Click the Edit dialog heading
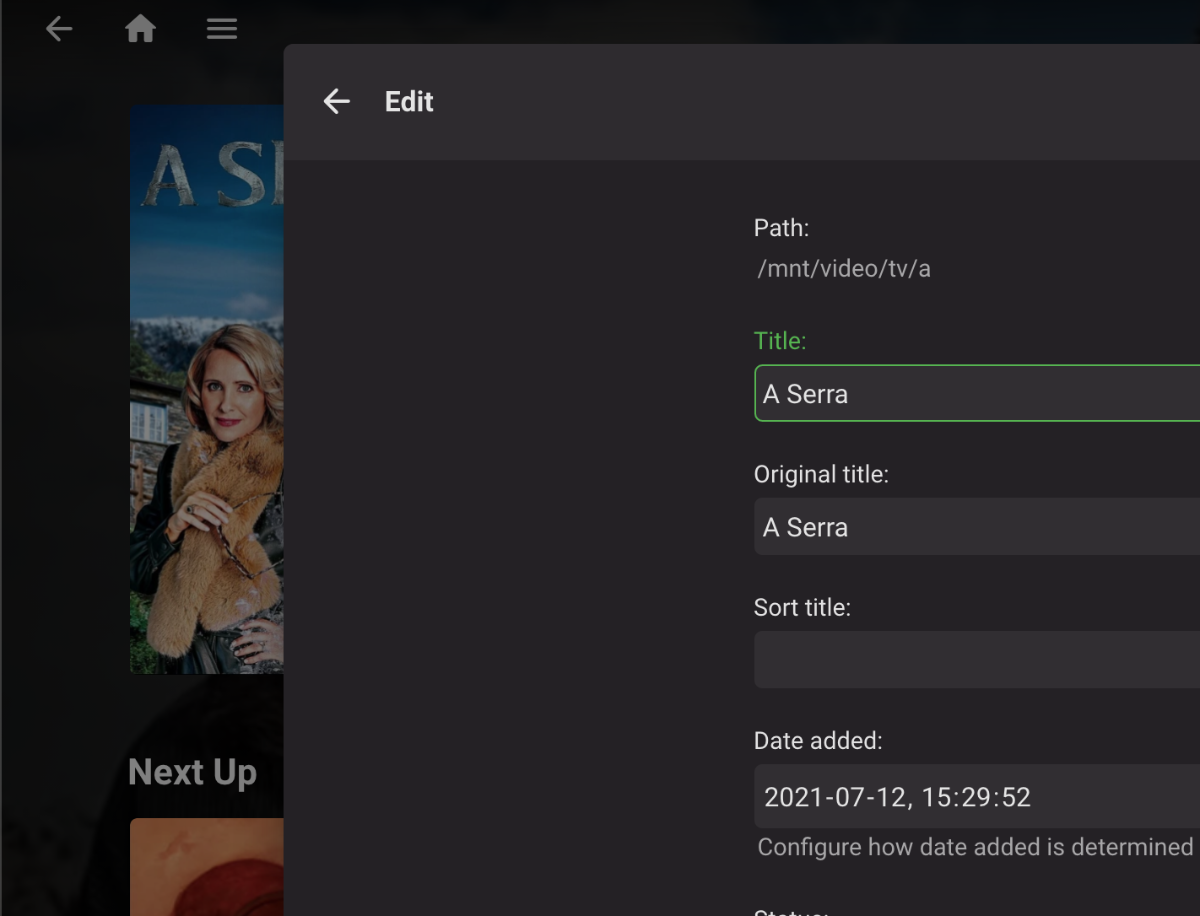 pyautogui.click(x=409, y=102)
